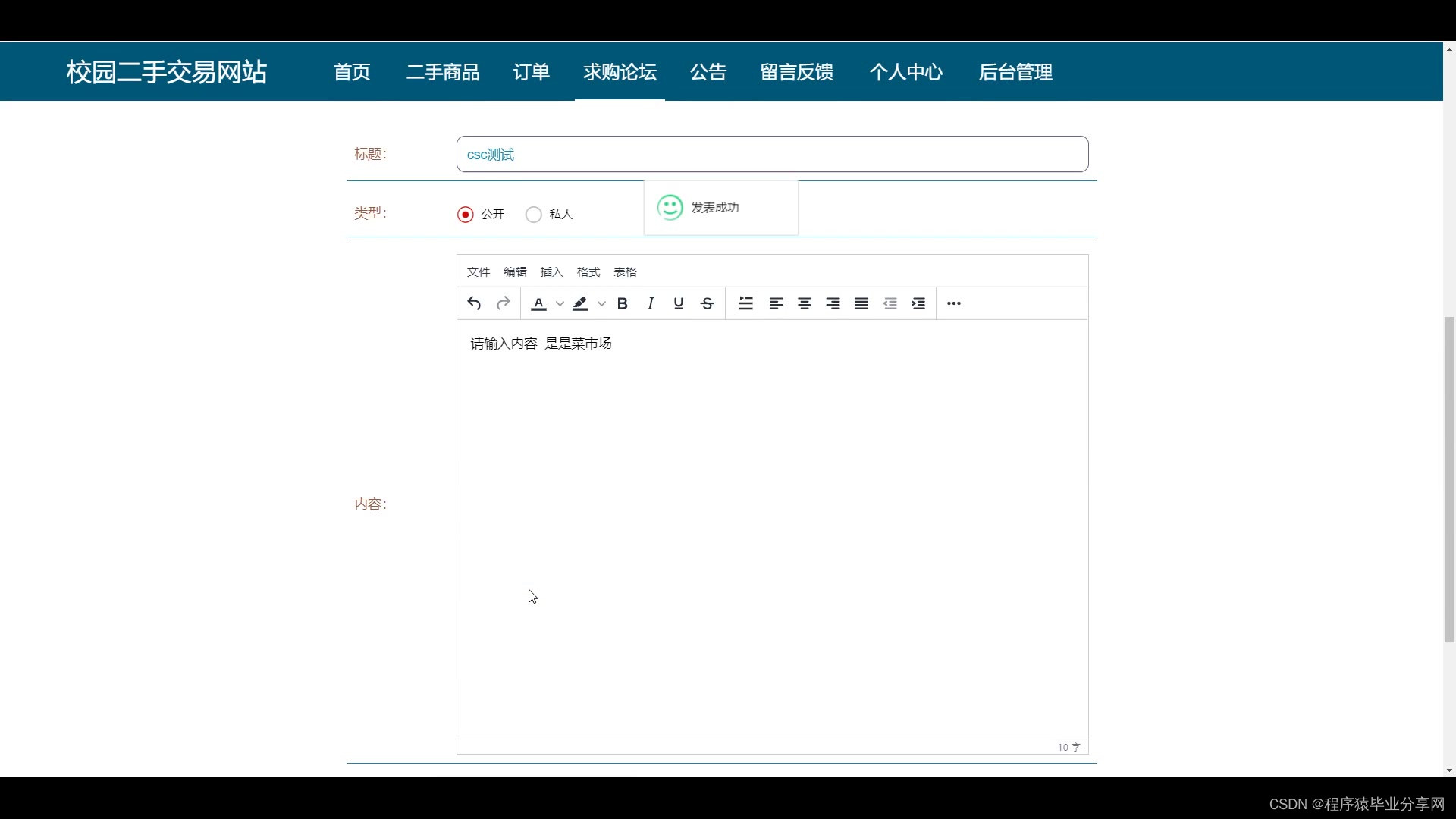This screenshot has height=819, width=1456.
Task: Select the 私人 radio option
Action: tap(534, 215)
